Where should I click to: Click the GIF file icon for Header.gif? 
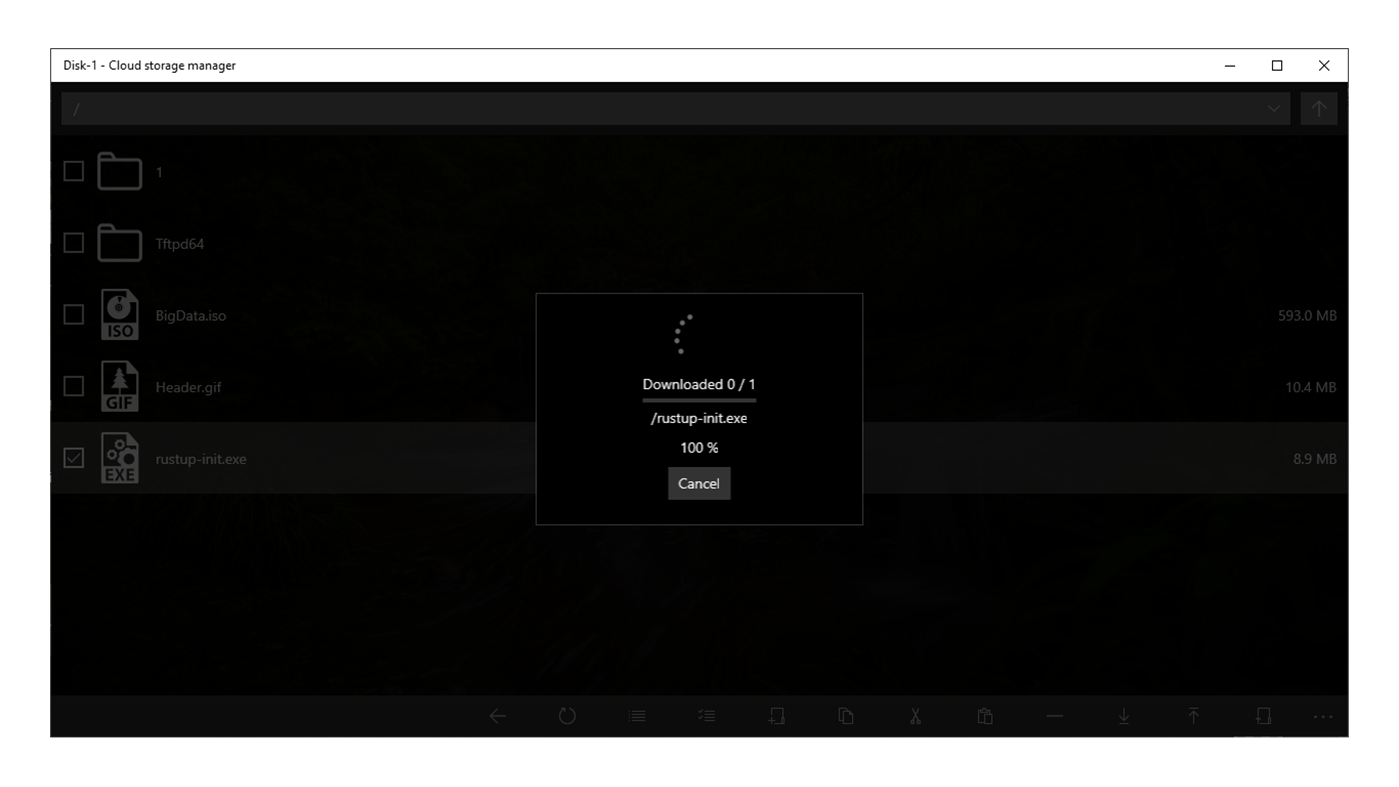[119, 387]
